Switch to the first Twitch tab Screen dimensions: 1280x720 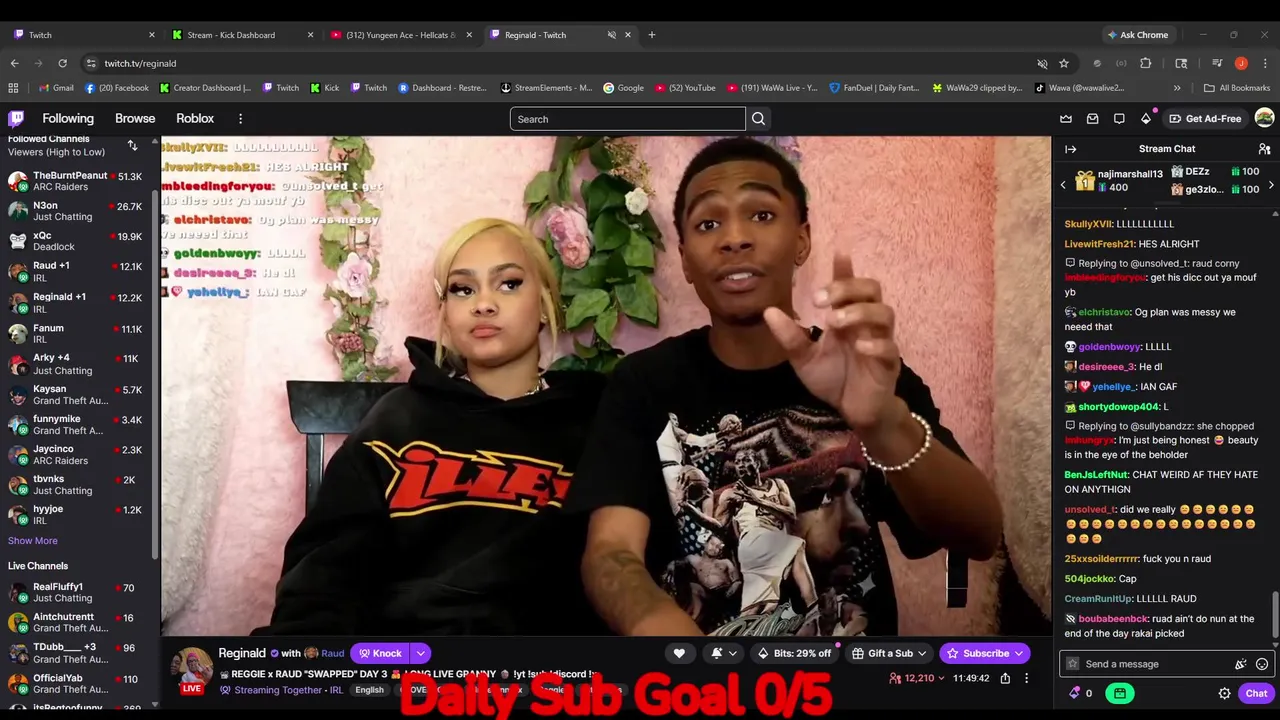80,35
